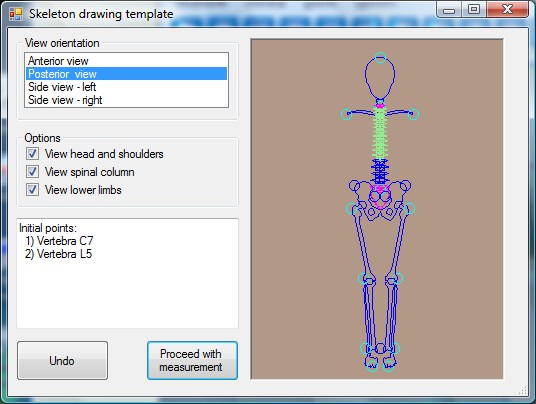
Task: Click the top-of-skull cyan marker circle
Action: pos(380,58)
